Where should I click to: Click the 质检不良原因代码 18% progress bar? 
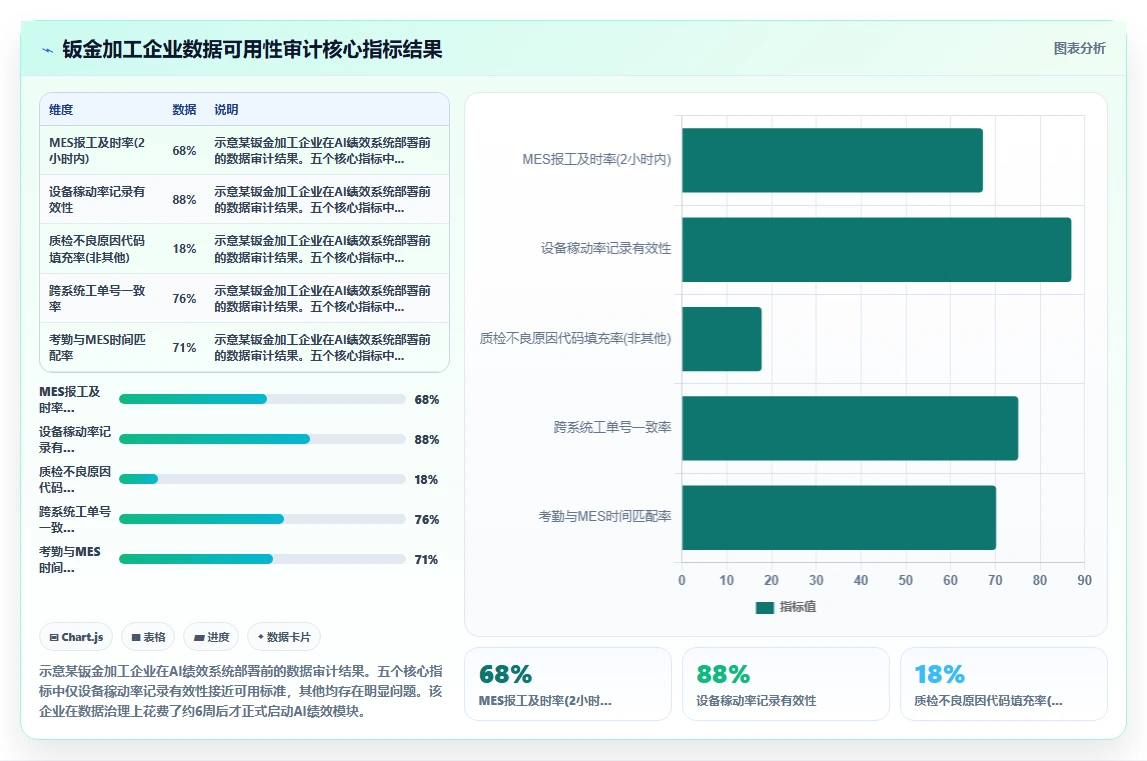(263, 479)
